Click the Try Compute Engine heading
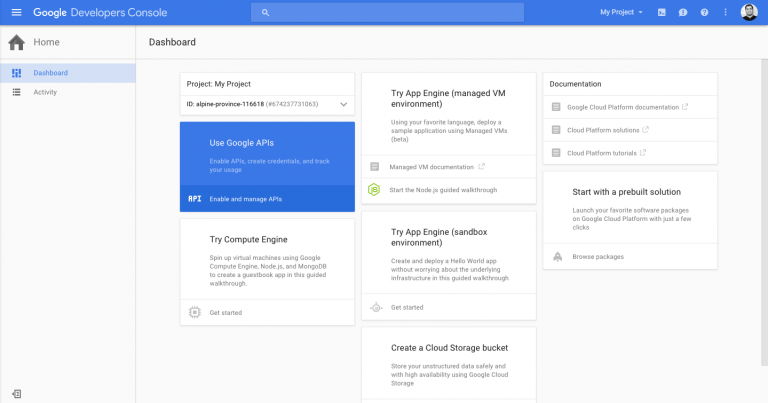Viewport: 768px width, 403px height. pyautogui.click(x=248, y=239)
